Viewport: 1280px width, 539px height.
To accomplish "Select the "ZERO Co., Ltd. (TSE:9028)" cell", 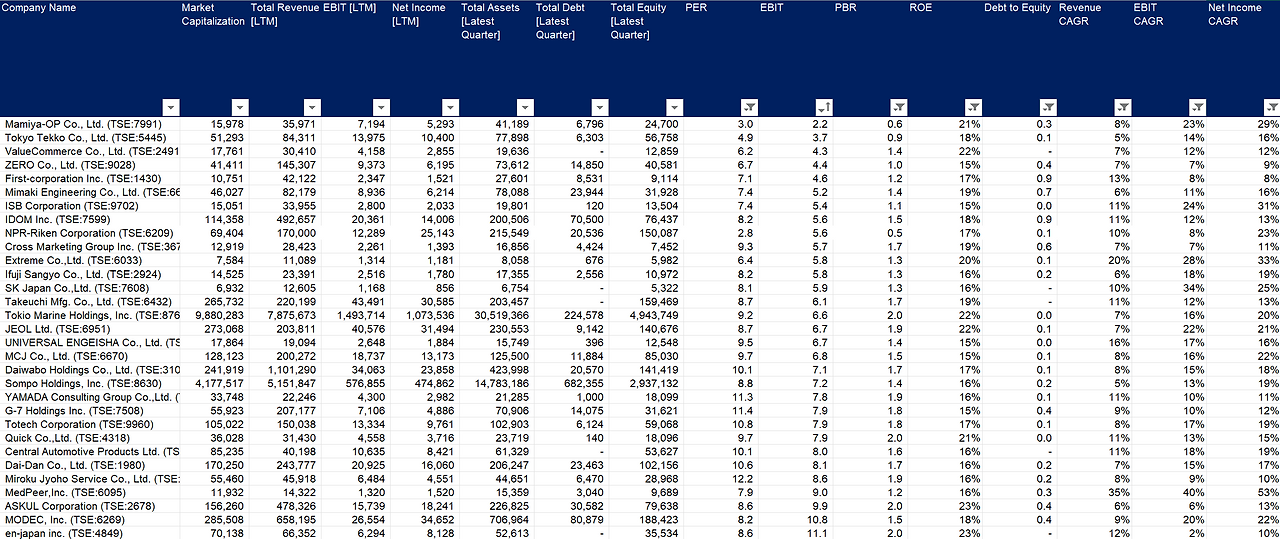I will point(90,164).
